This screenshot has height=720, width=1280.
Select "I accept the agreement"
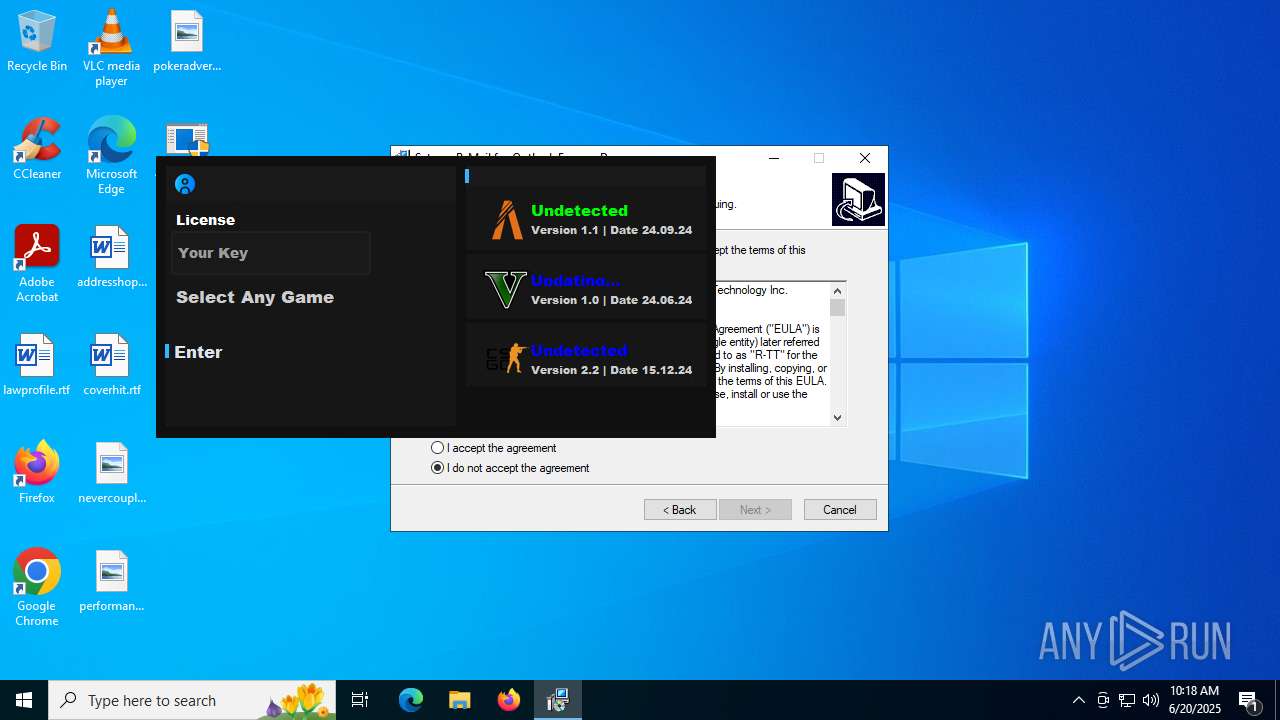[494, 448]
